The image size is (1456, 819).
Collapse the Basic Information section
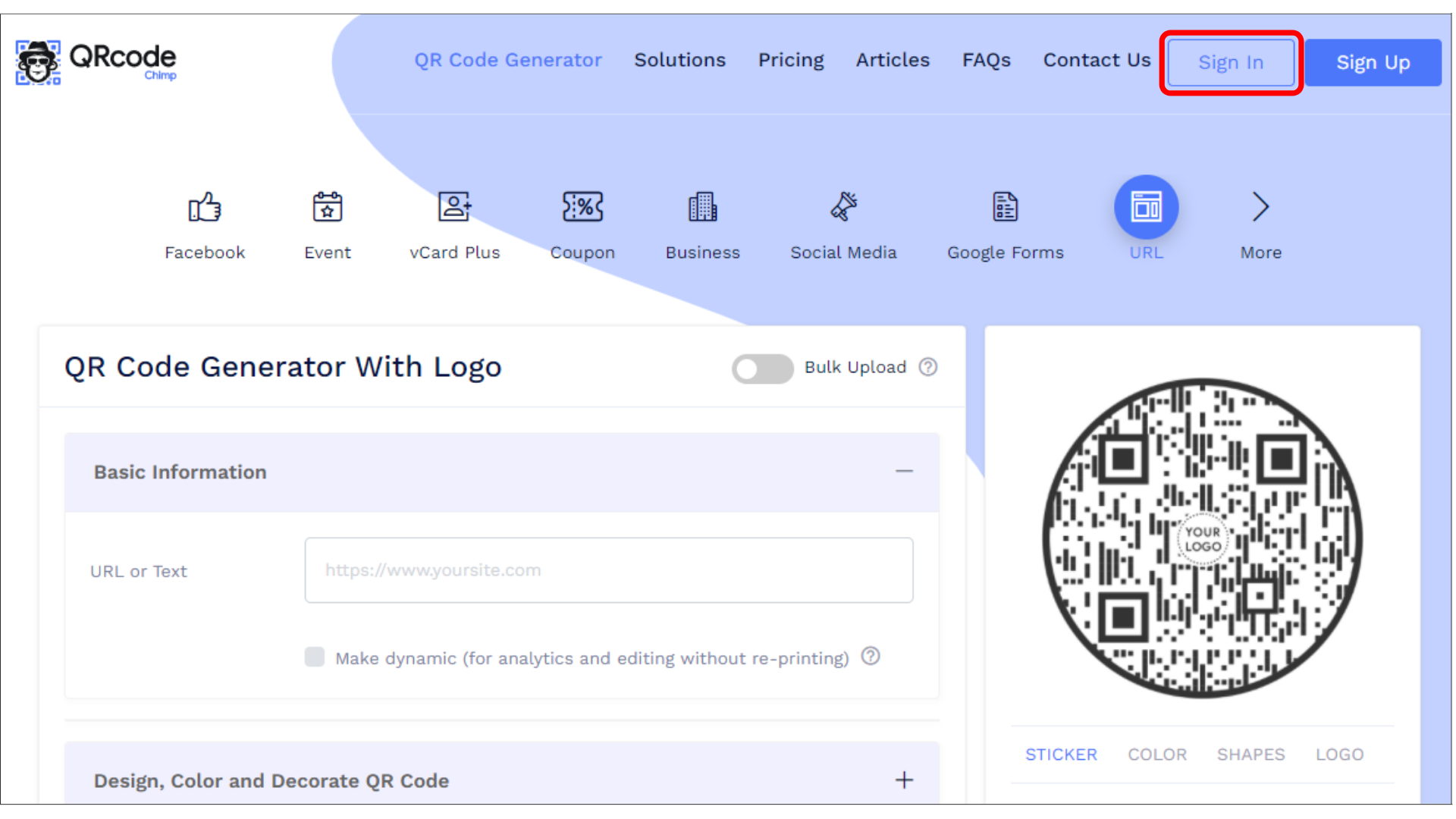pos(904,471)
